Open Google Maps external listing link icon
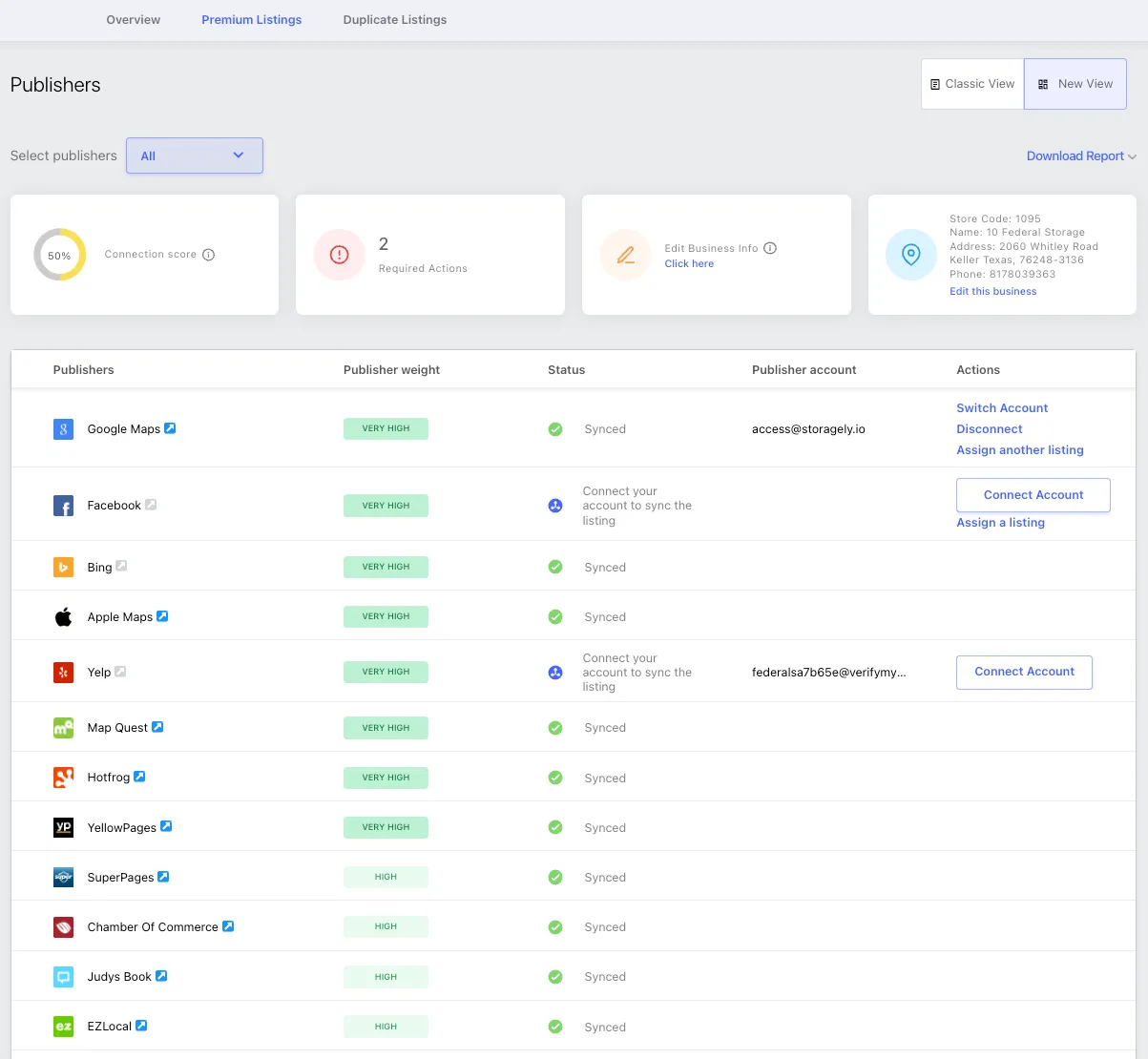 coord(170,428)
